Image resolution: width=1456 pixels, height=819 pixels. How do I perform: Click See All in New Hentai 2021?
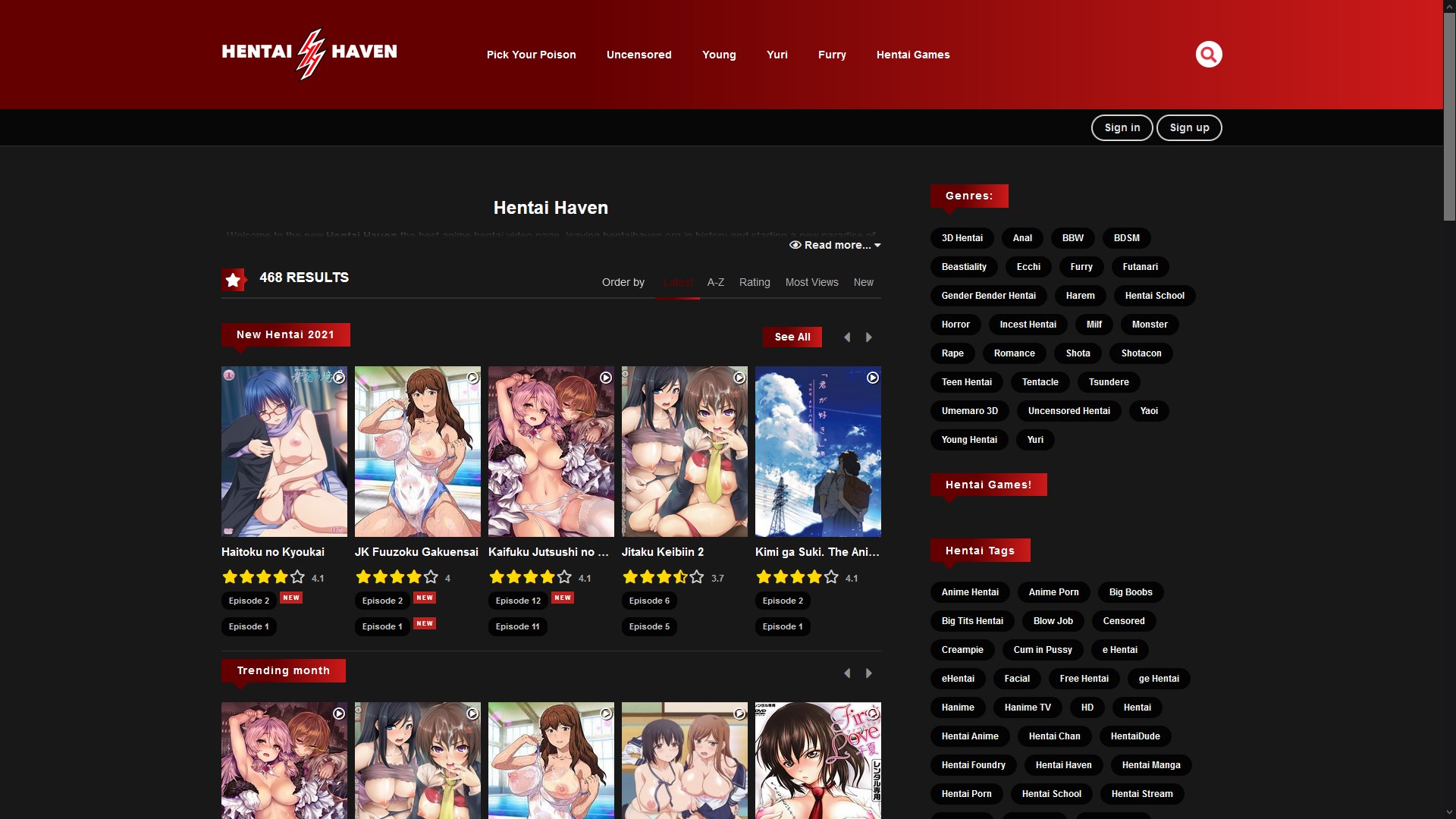(792, 337)
